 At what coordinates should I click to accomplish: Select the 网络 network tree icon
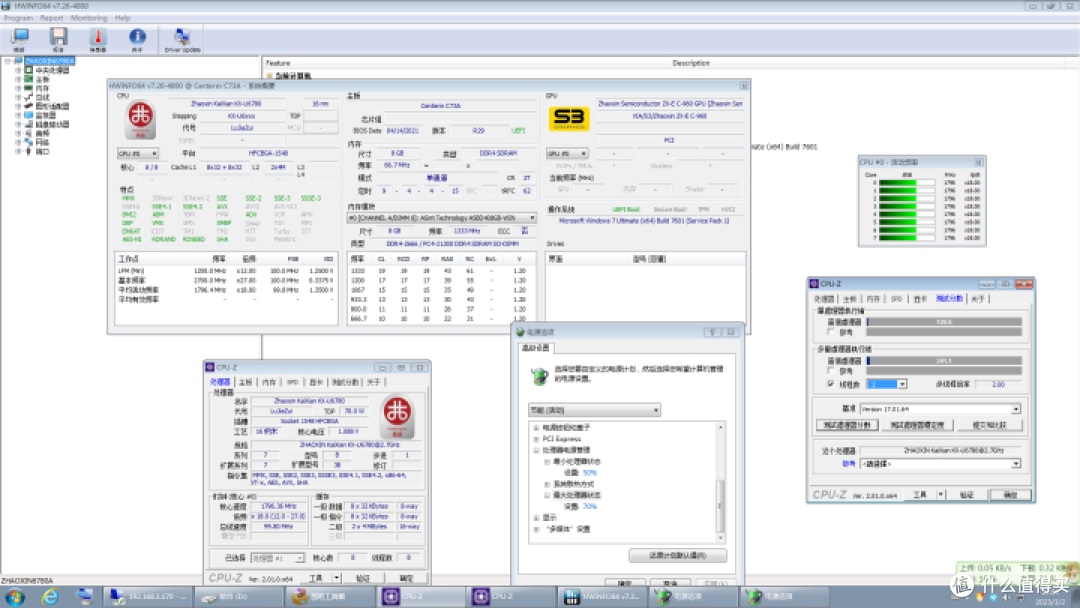29,142
